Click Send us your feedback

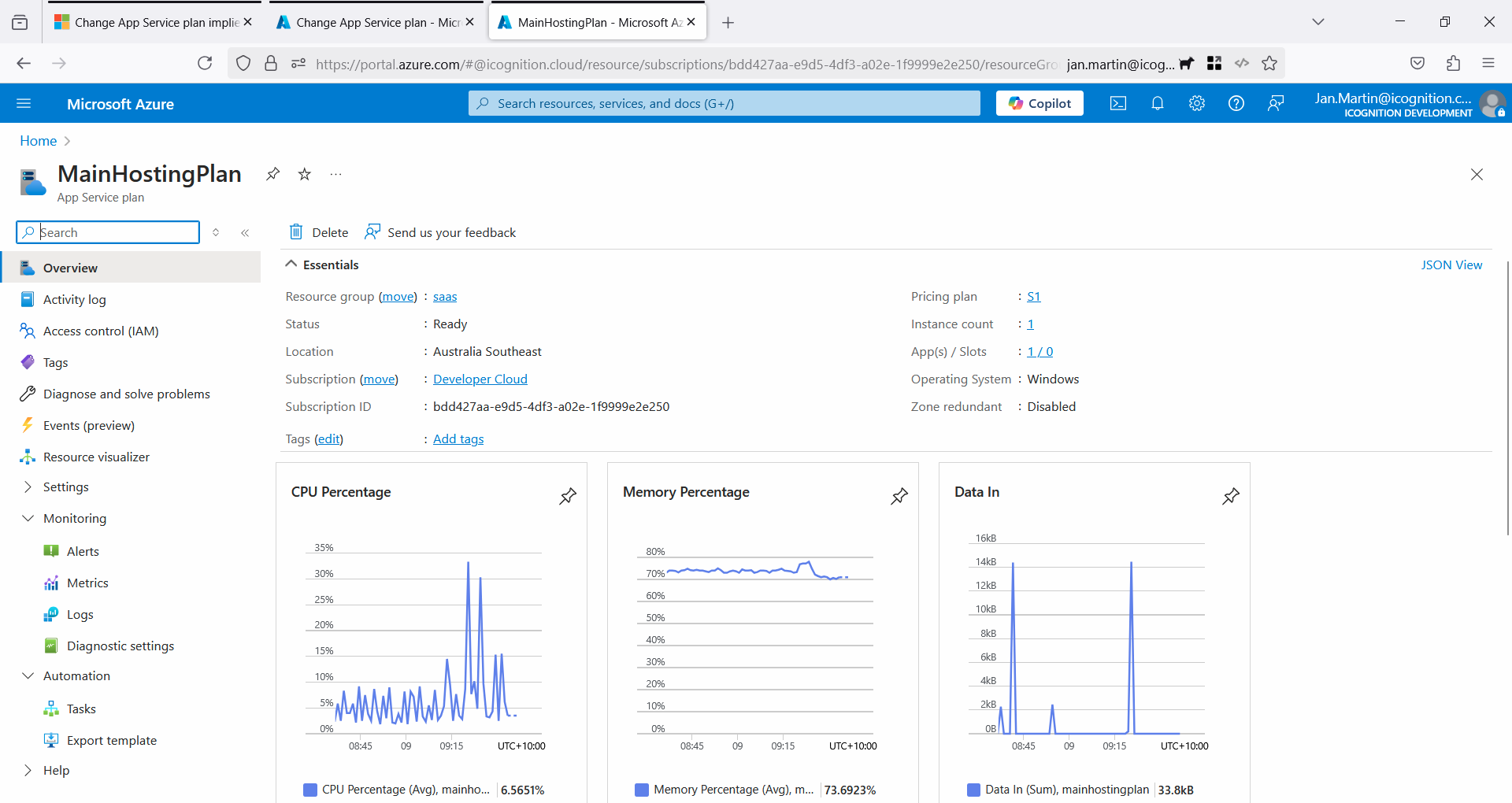440,232
